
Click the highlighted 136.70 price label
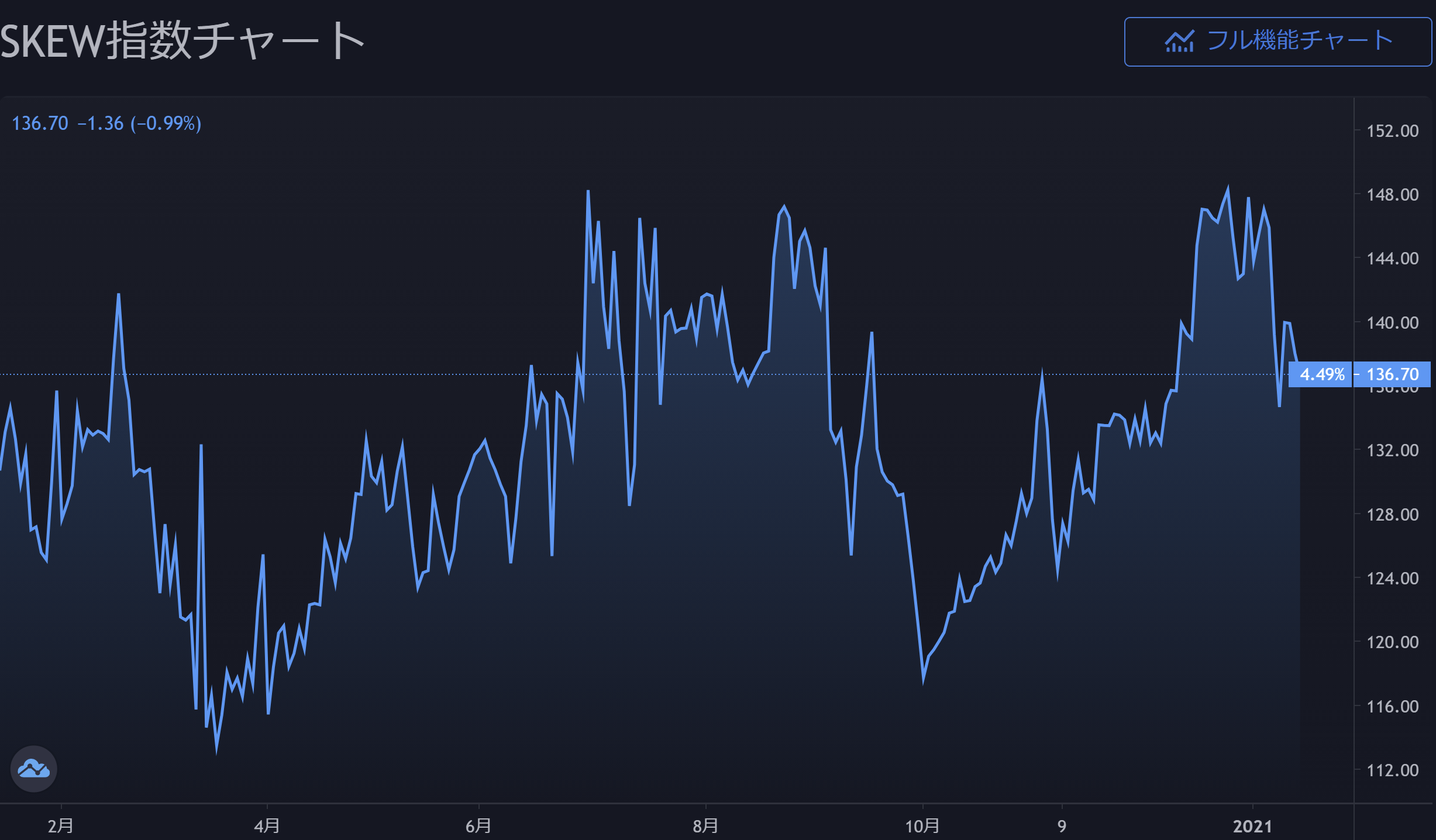(1392, 374)
